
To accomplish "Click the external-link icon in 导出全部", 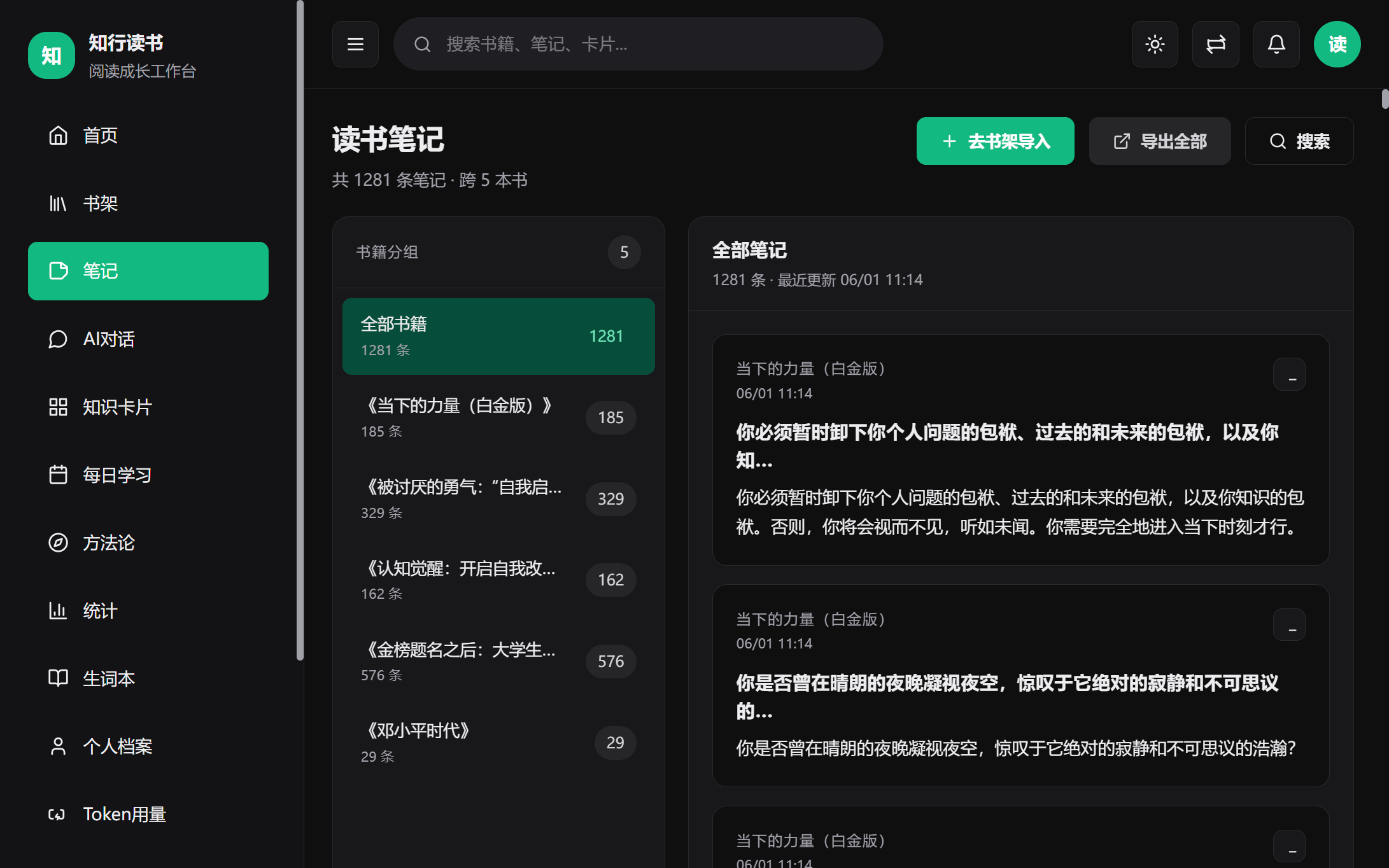I will (x=1122, y=141).
